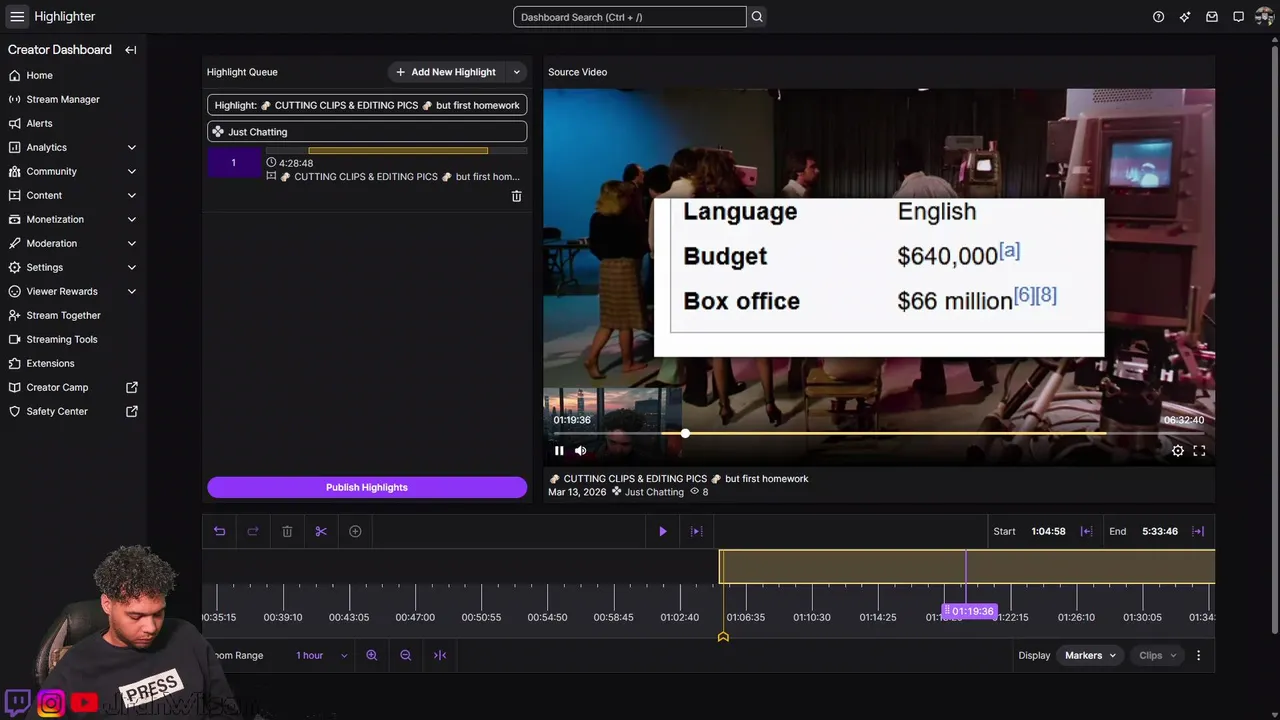Click the purple 01:19:36 playhead marker
This screenshot has height=720, width=1280.
(970, 611)
